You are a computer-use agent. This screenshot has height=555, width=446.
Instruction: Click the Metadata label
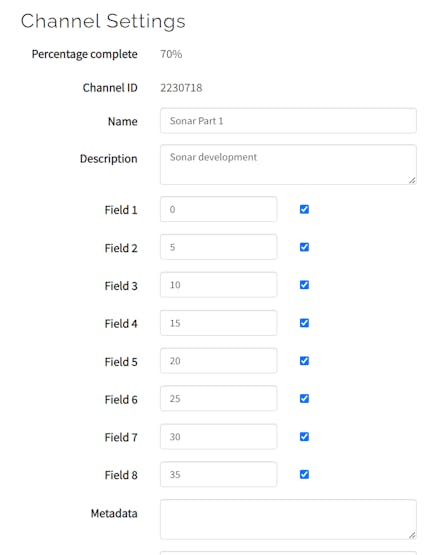[x=114, y=513]
